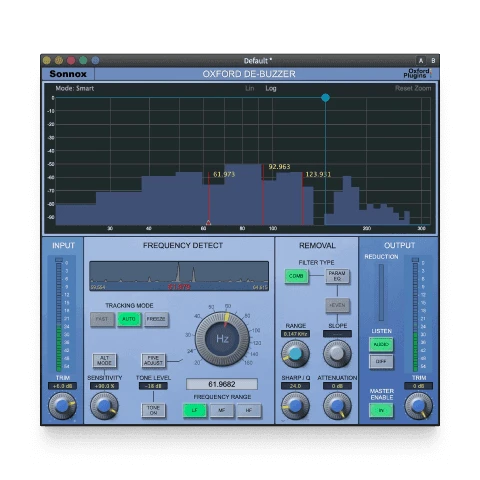Screen dimensions: 480x480
Task: Click the orange circular title bar icon
Action: pos(59,60)
